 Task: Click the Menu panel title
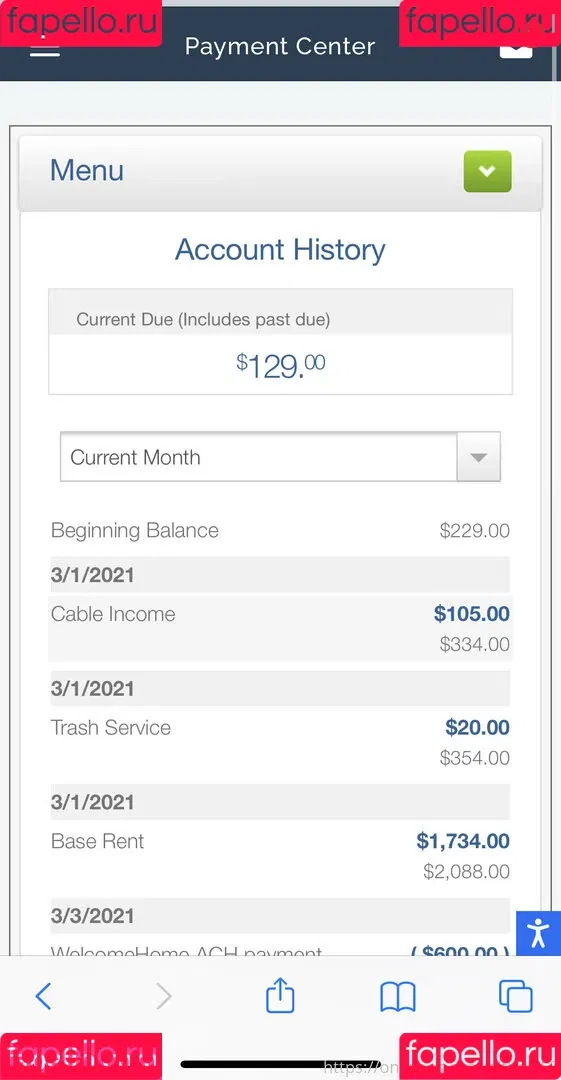(x=87, y=170)
